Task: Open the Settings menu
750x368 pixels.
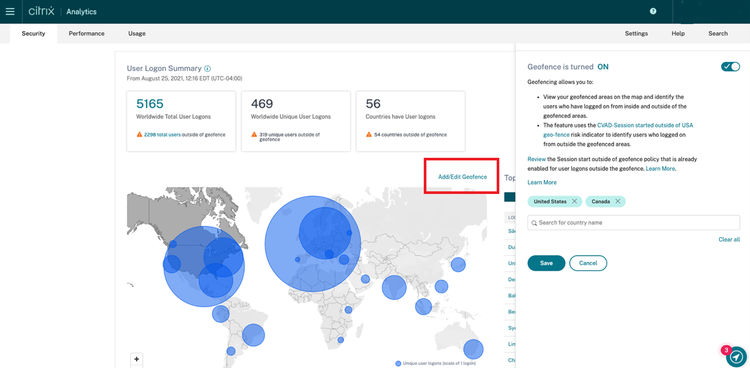Action: (x=636, y=33)
